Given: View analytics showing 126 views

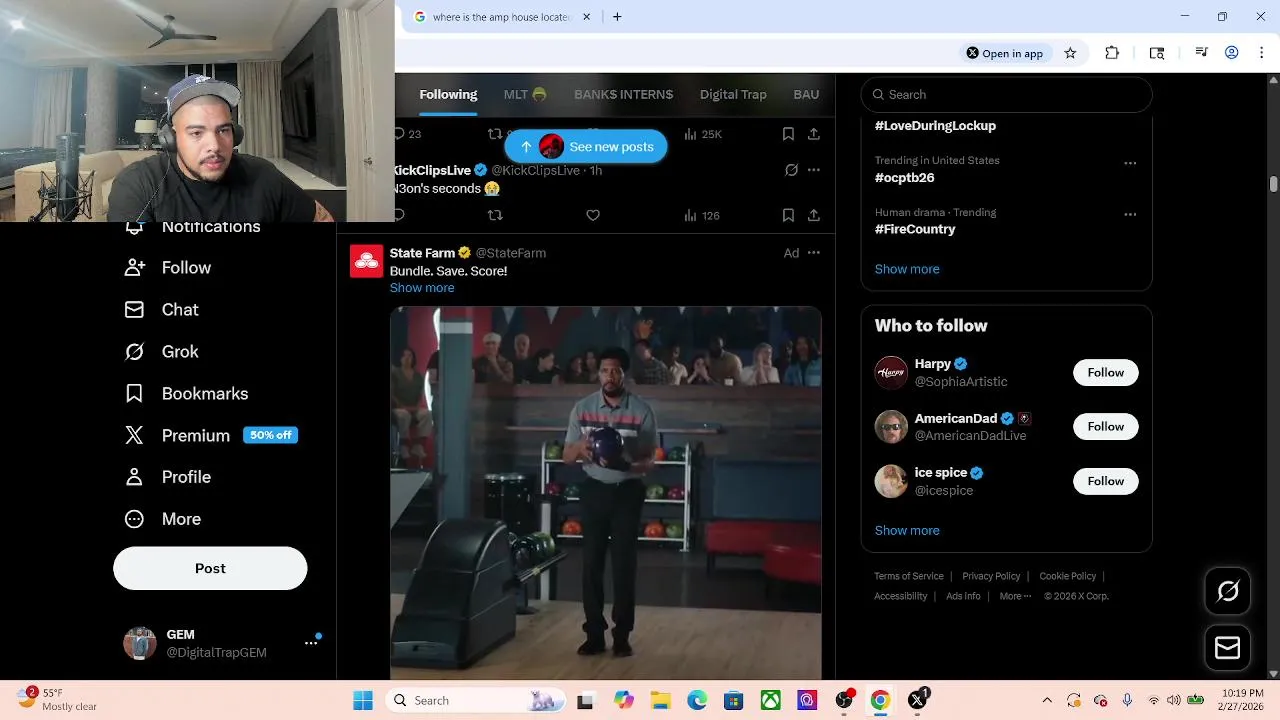Looking at the screenshot, I should point(702,215).
